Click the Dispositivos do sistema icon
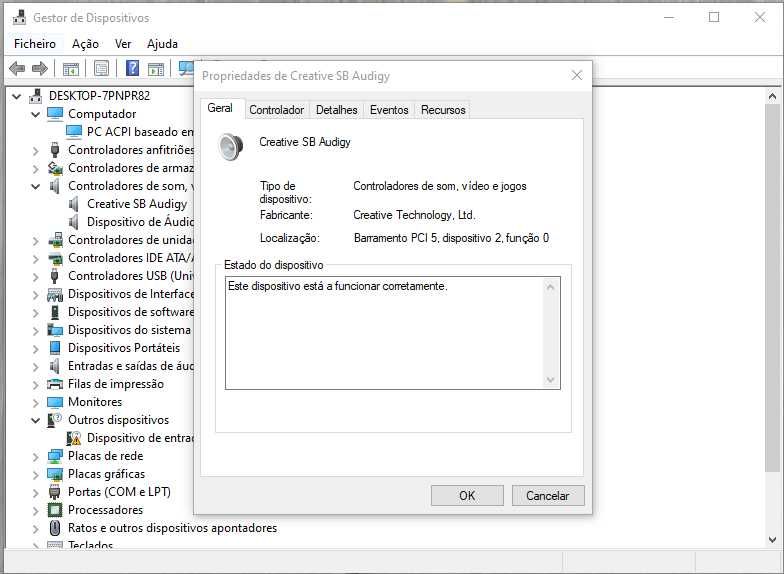This screenshot has height=574, width=784. (55, 330)
